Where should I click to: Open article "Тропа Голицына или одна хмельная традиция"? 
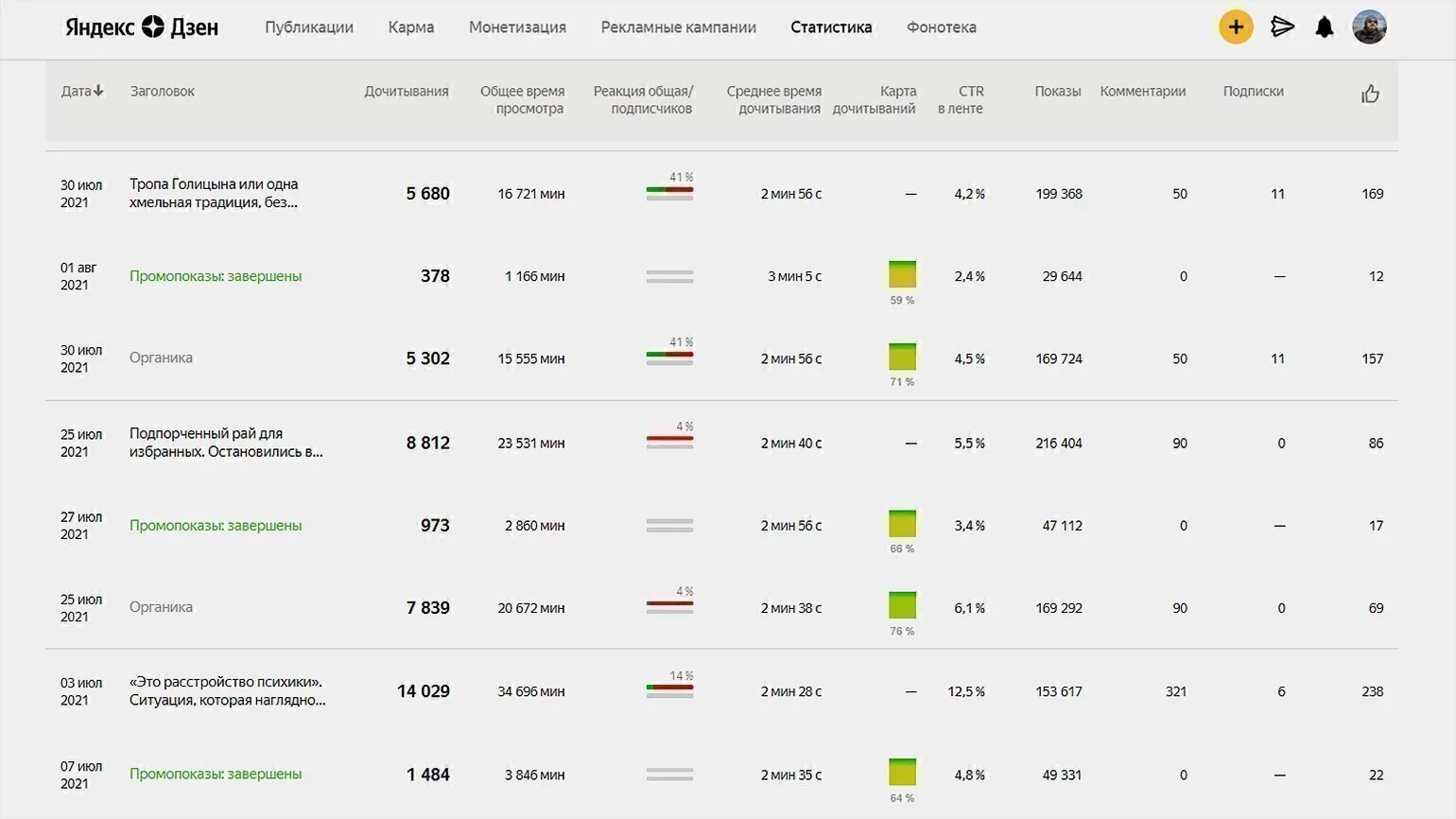click(x=214, y=193)
